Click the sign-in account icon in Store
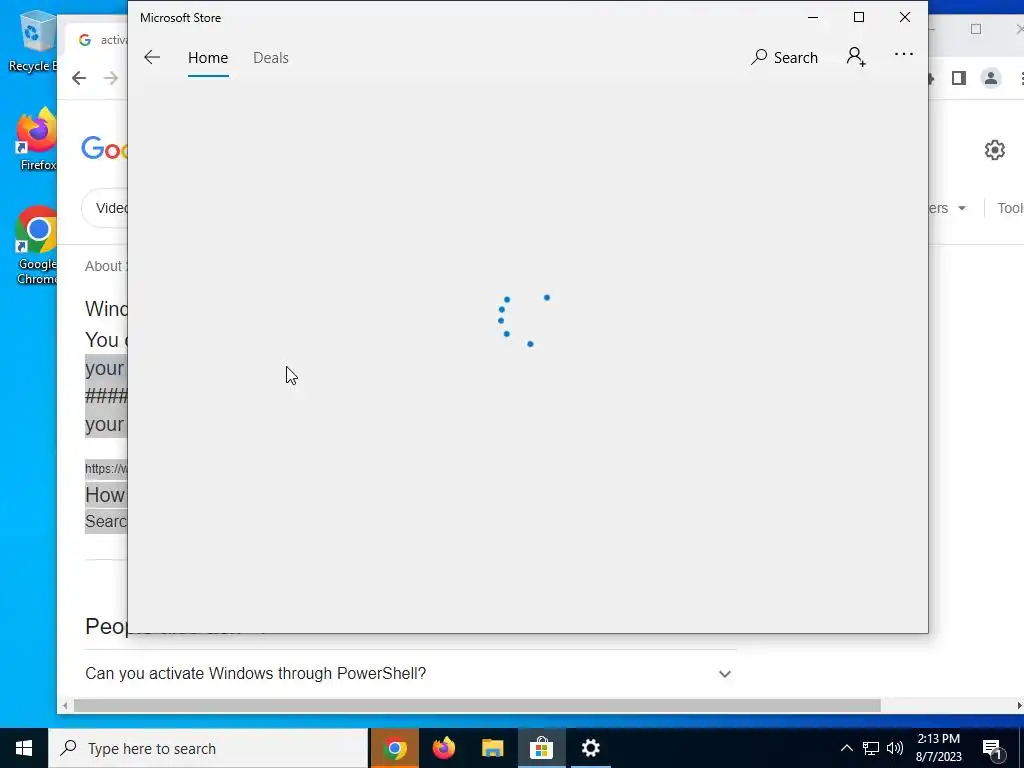The width and height of the screenshot is (1024, 768). [856, 57]
